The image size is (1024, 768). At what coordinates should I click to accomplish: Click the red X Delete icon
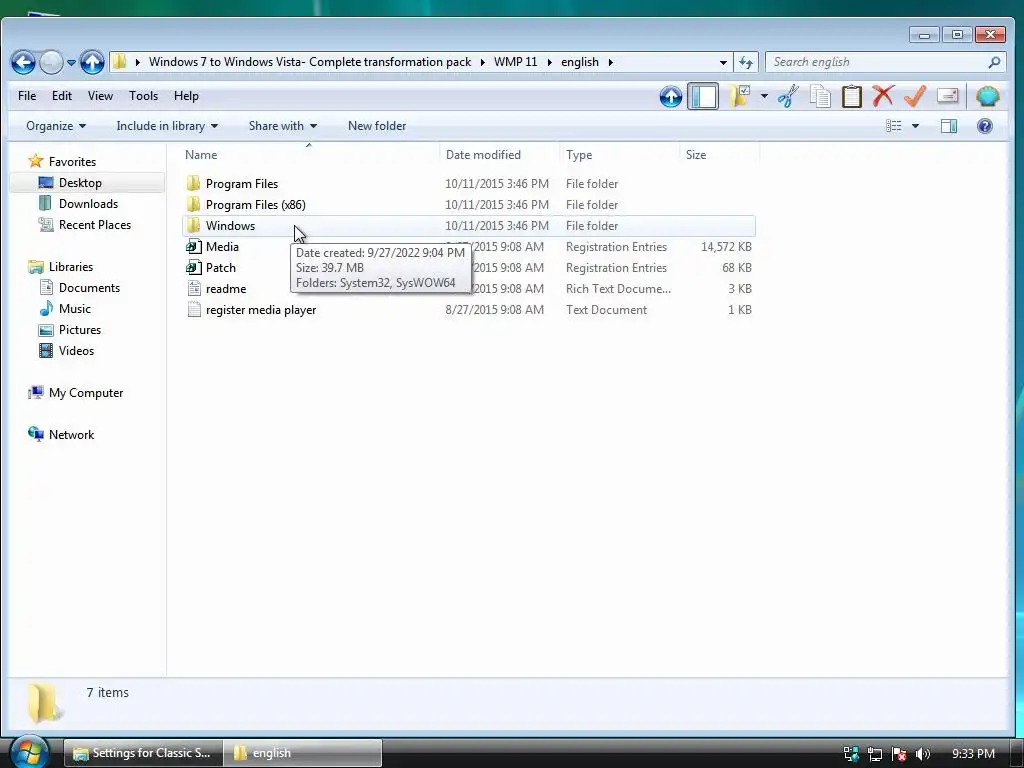883,97
